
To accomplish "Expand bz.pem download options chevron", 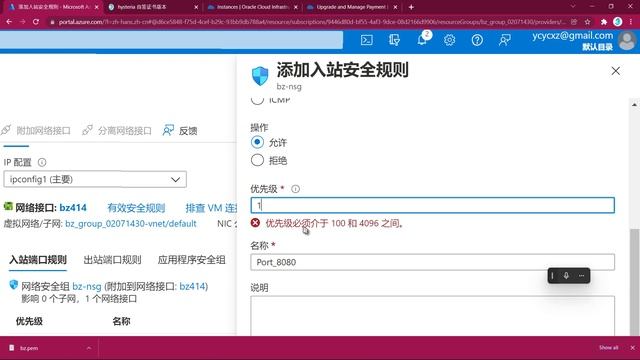I will click(x=89, y=348).
